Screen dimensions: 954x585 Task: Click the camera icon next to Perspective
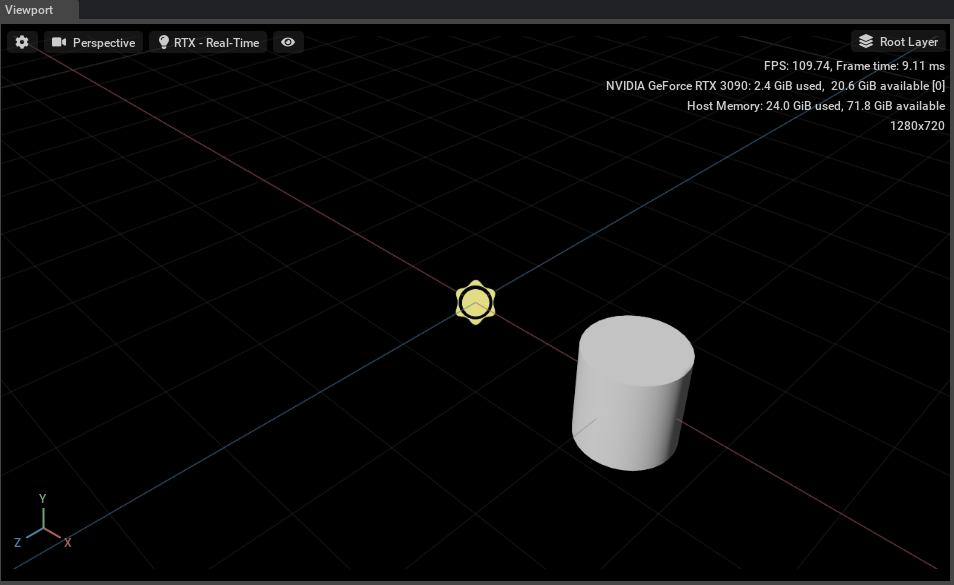(60, 42)
